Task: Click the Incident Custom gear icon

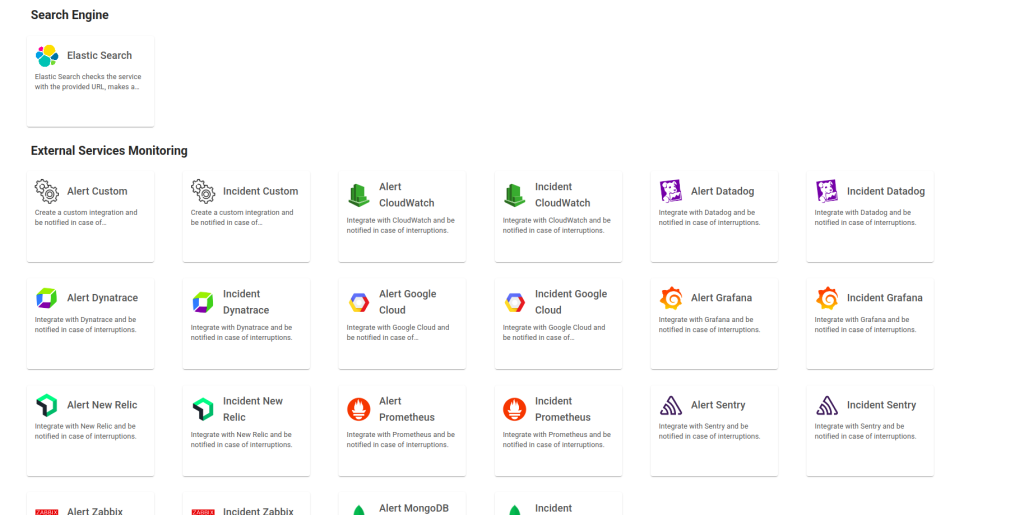Action: (203, 191)
